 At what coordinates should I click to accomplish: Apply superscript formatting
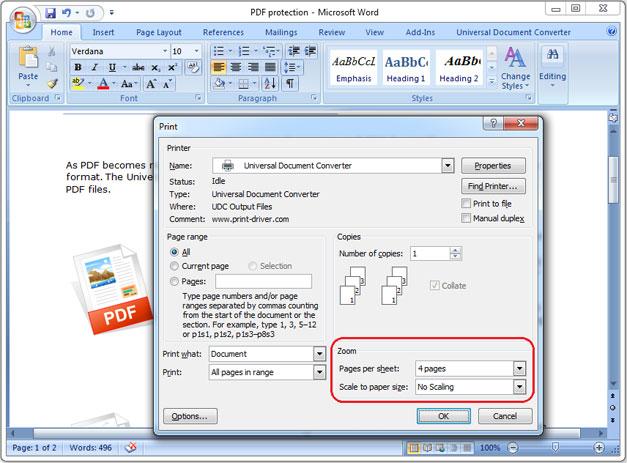[172, 67]
